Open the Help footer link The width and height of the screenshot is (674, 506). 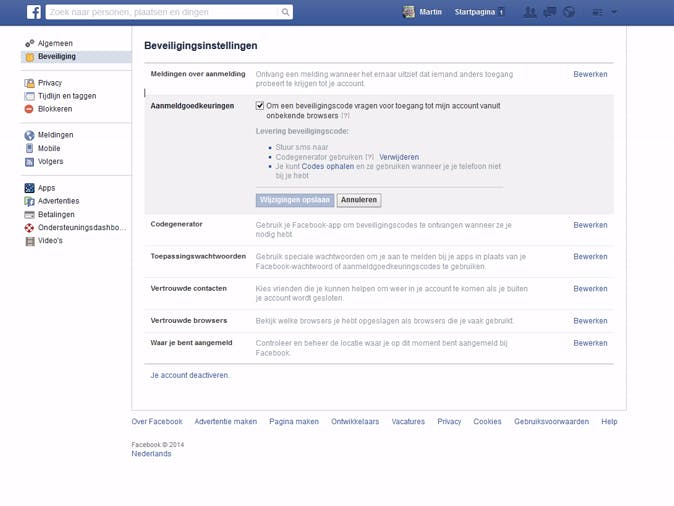(609, 422)
